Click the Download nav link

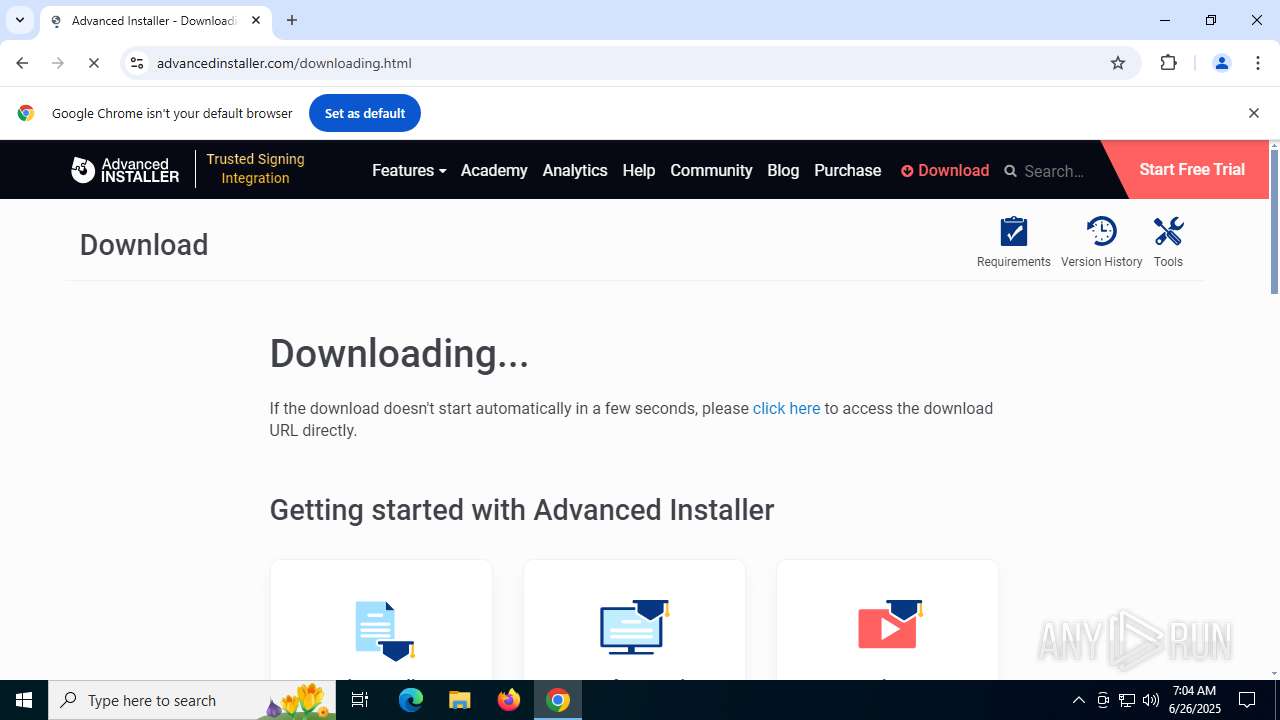pos(945,170)
